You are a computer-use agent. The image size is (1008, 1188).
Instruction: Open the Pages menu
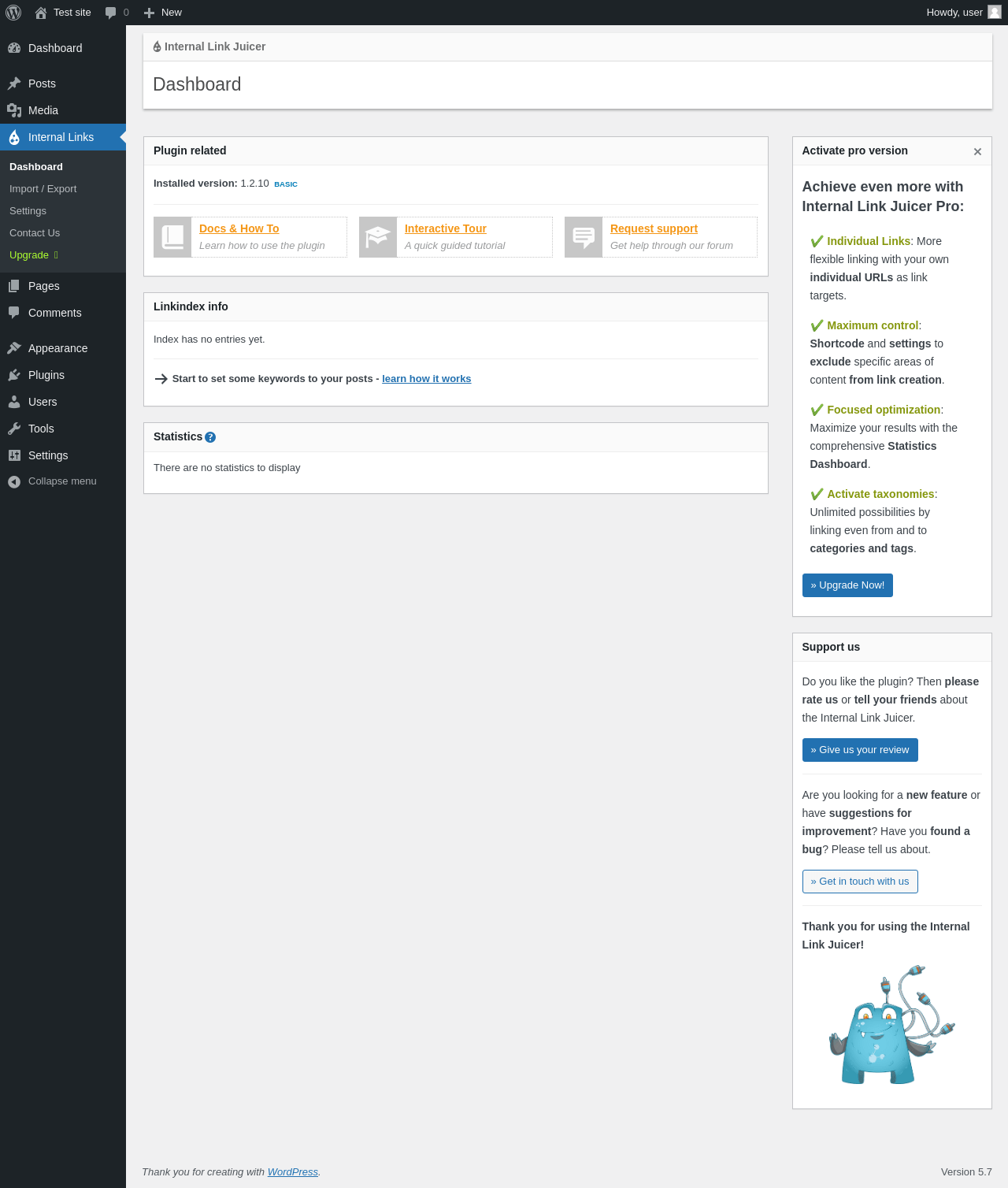(x=63, y=286)
